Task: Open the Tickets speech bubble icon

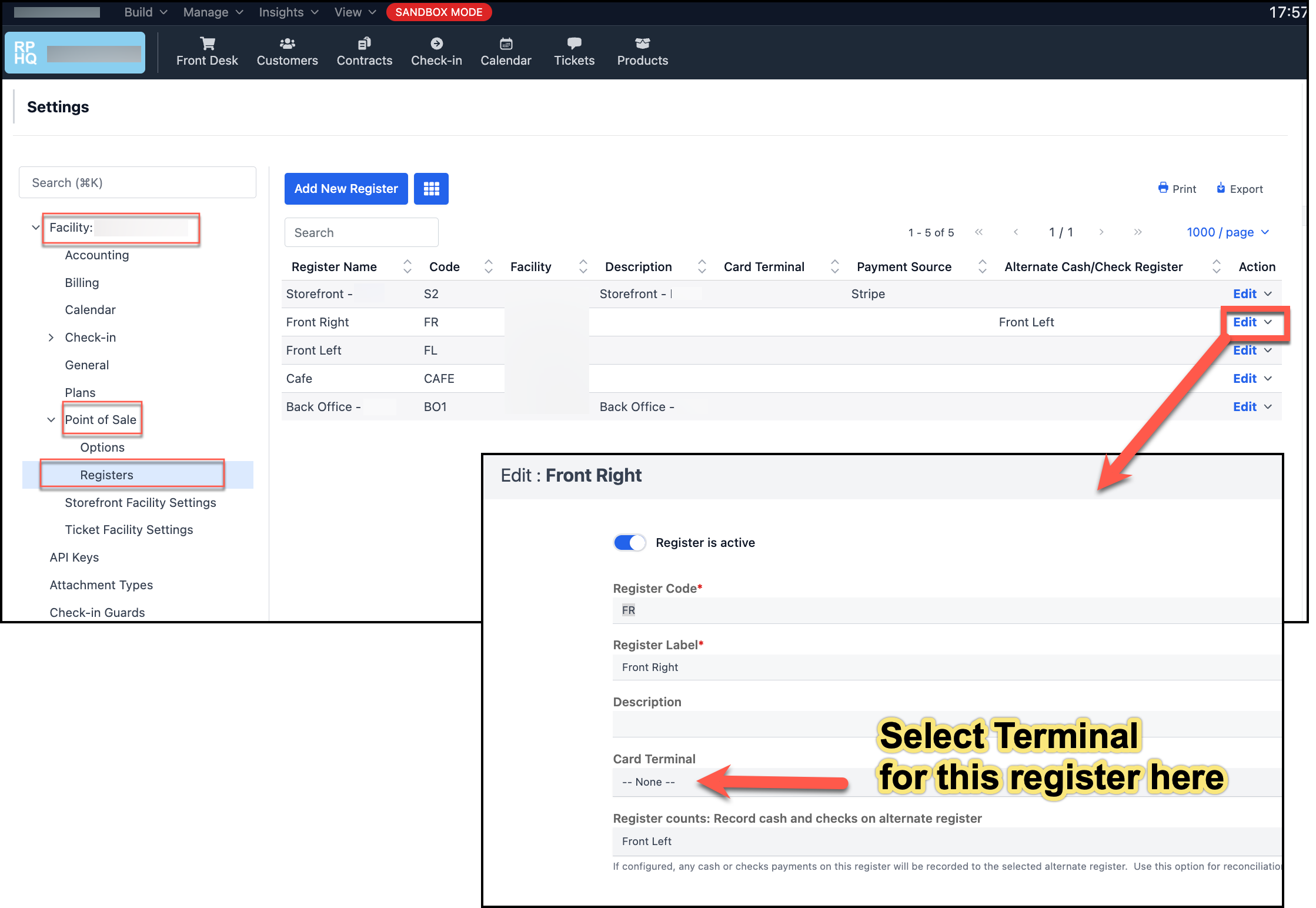Action: pos(574,44)
